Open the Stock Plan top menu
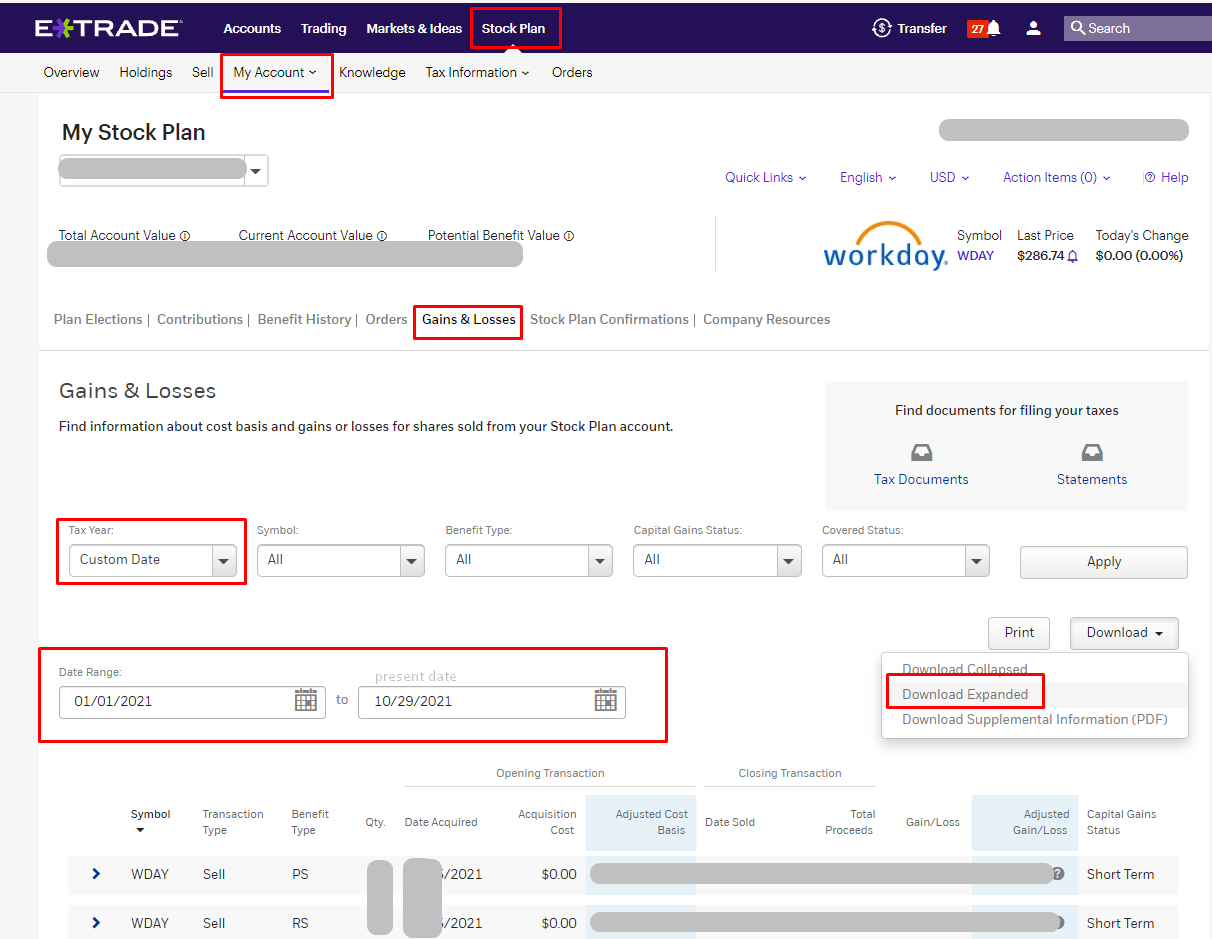The width and height of the screenshot is (1212, 939). point(513,28)
